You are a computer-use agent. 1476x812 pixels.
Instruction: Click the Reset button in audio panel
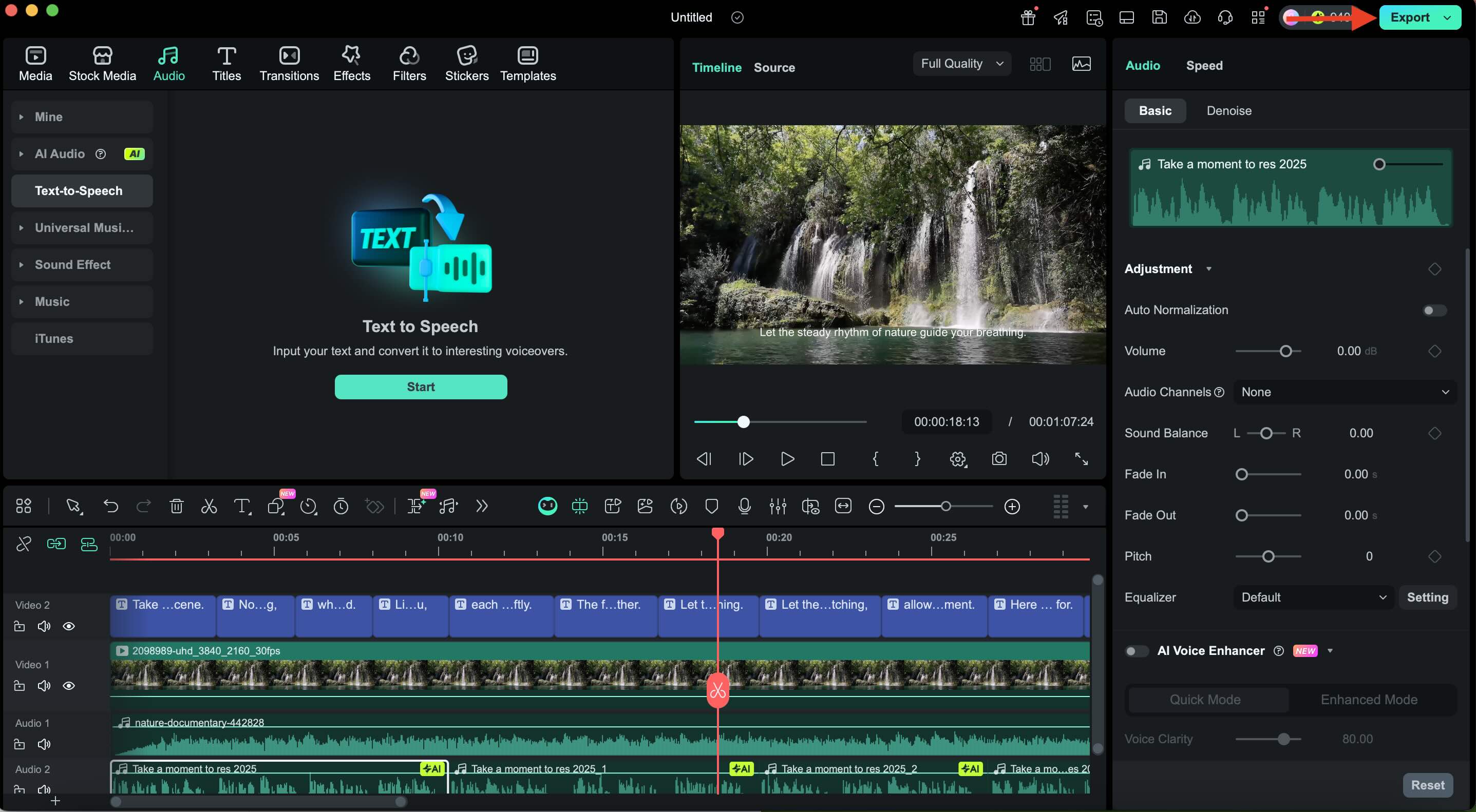(1427, 785)
